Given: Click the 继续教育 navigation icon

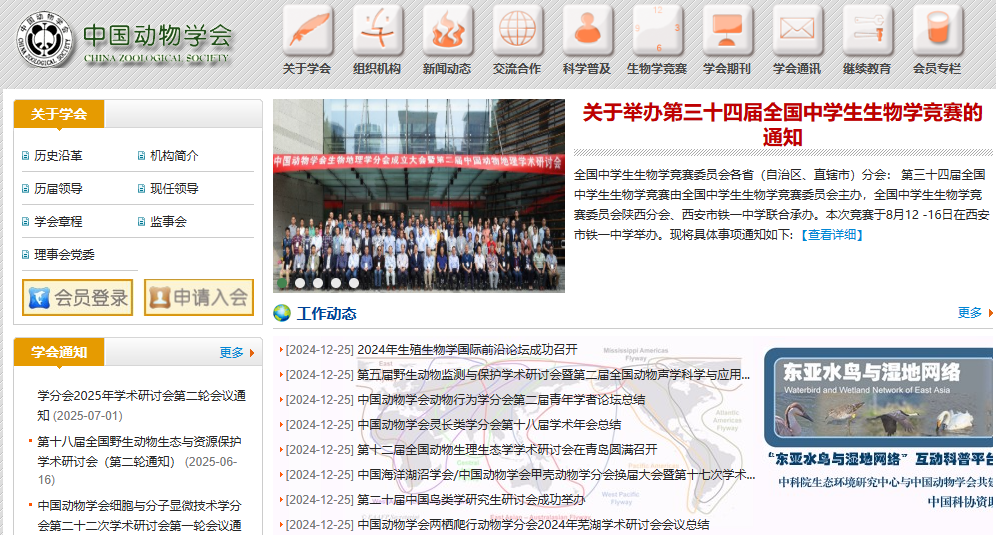Looking at the screenshot, I should point(867,31).
